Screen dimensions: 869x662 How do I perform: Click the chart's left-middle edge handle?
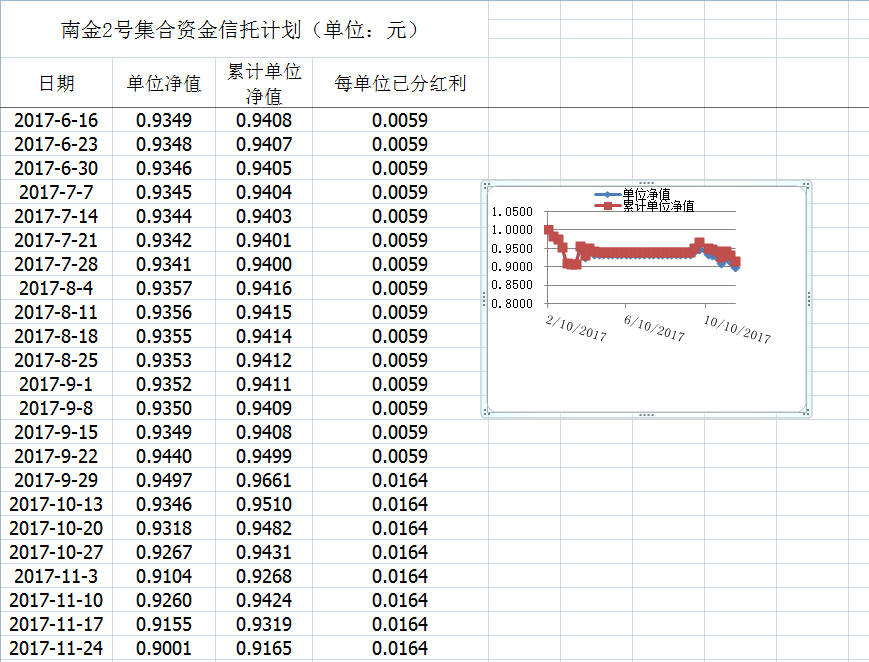coord(484,299)
